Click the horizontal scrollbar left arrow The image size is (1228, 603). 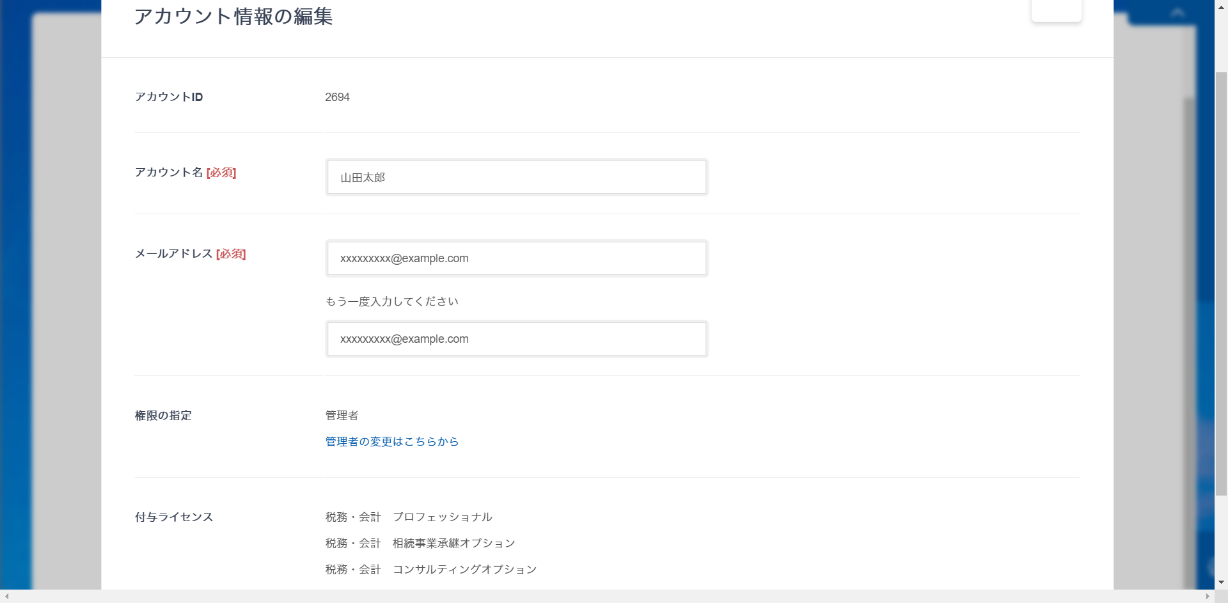(x=7, y=596)
